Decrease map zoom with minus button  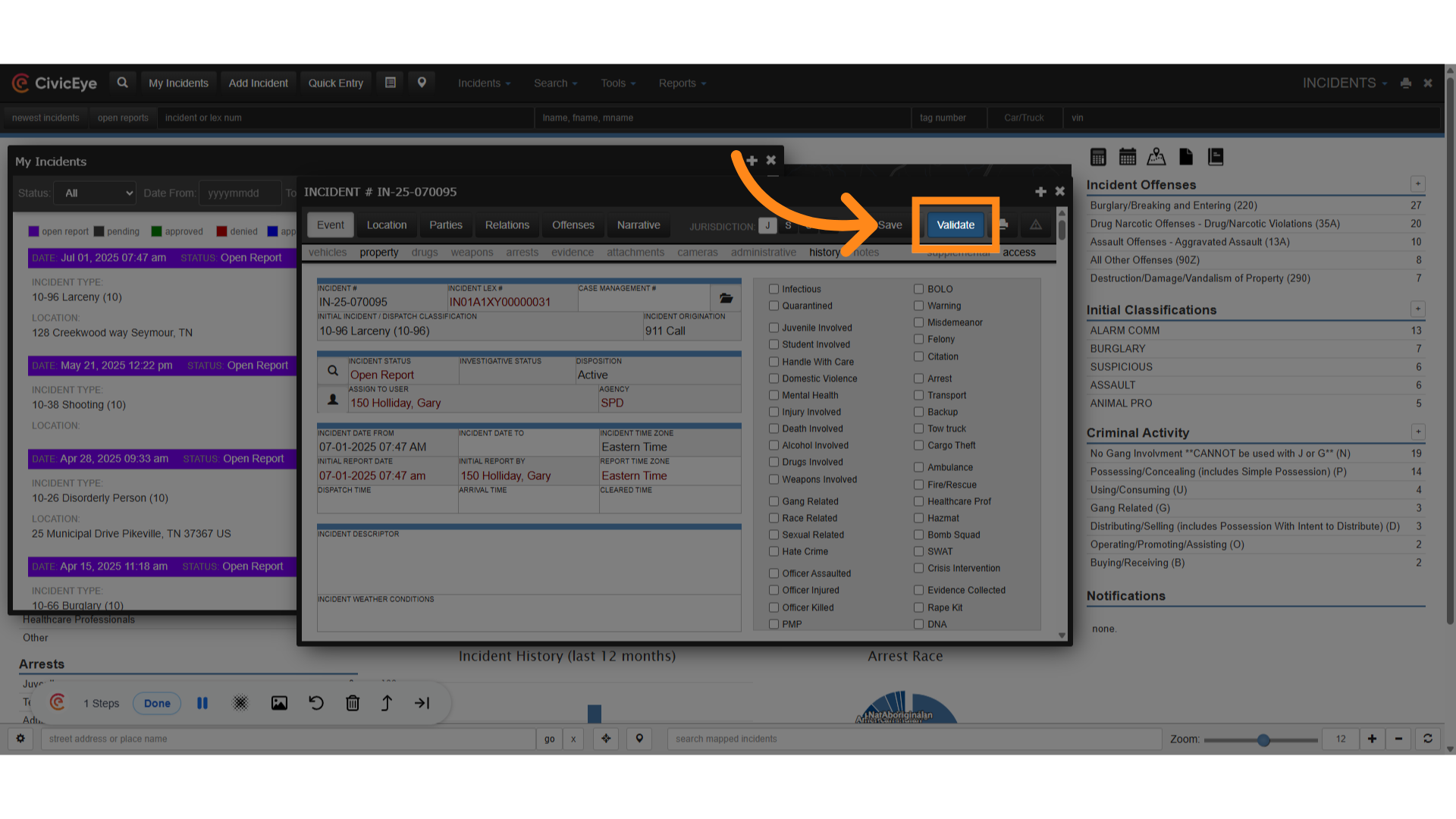(1398, 739)
